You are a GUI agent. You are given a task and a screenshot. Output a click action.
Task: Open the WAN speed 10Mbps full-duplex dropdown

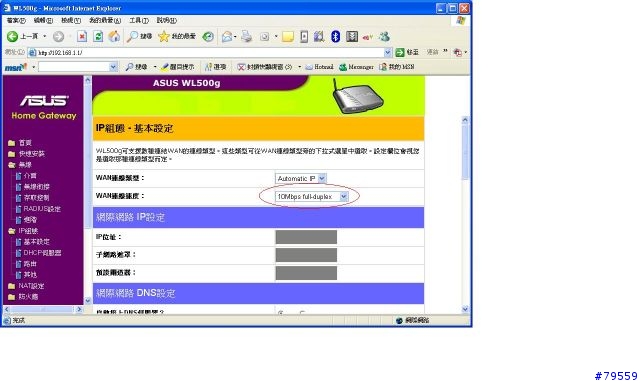click(311, 197)
